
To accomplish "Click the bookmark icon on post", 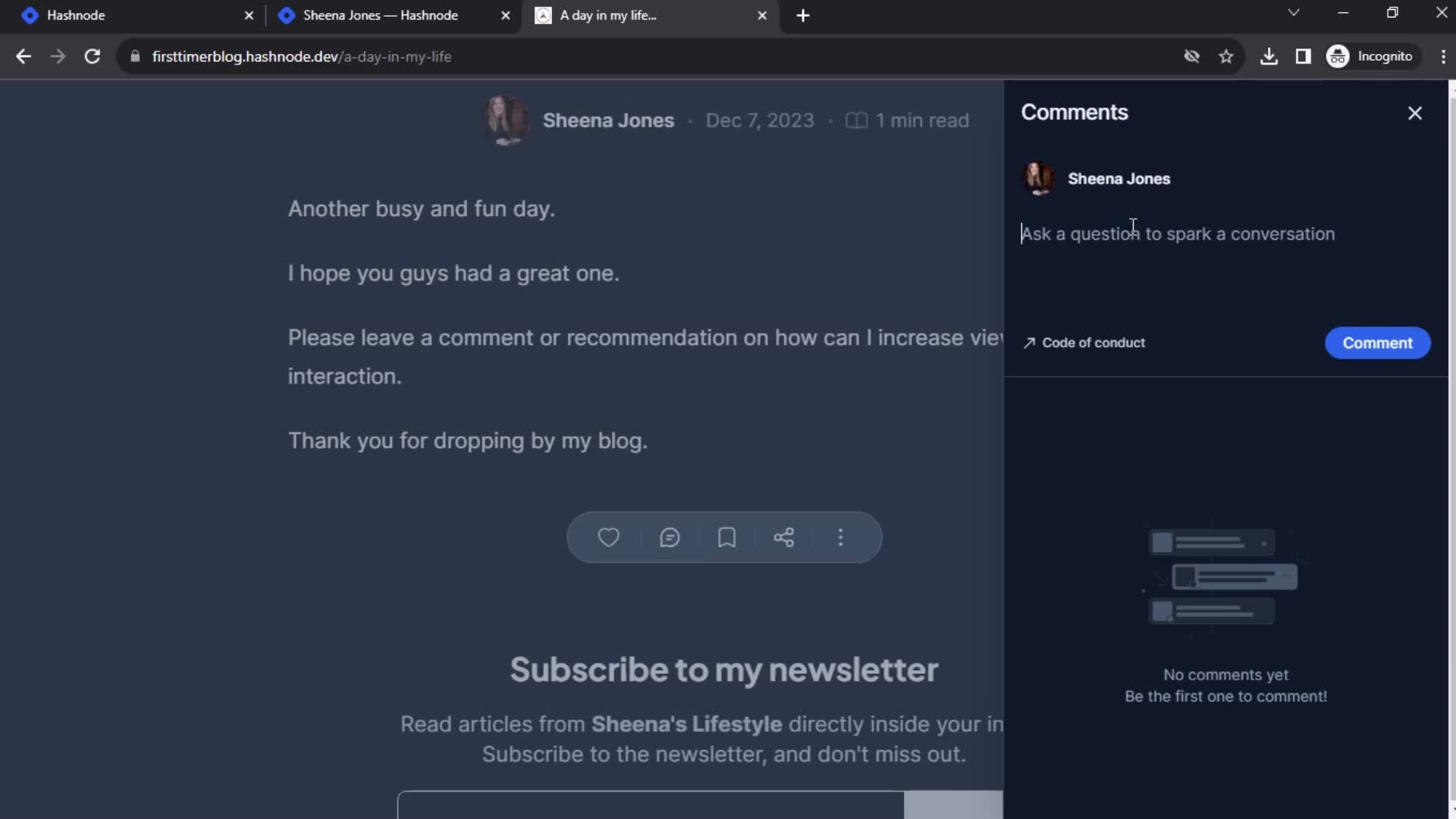I will click(726, 538).
